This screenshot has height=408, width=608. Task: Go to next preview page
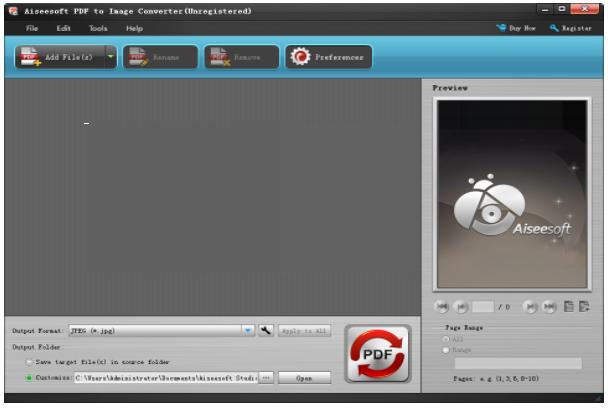[x=531, y=307]
